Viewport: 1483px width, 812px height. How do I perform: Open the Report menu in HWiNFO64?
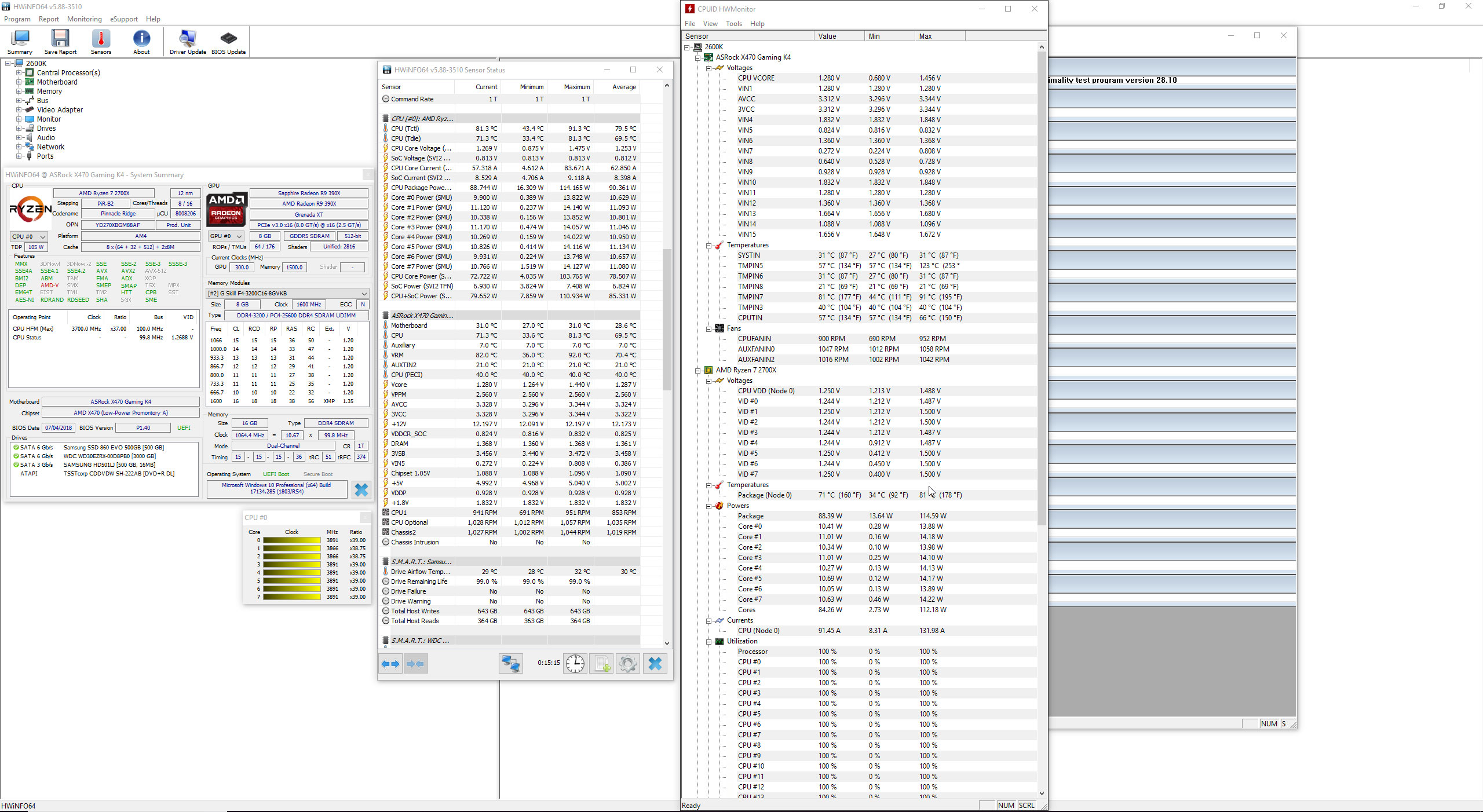49,19
